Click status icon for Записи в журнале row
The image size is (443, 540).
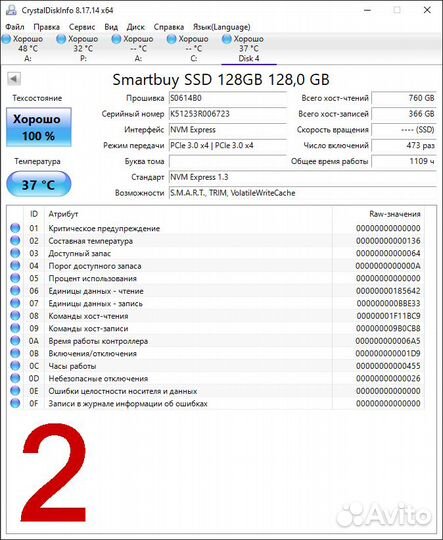(x=15, y=403)
